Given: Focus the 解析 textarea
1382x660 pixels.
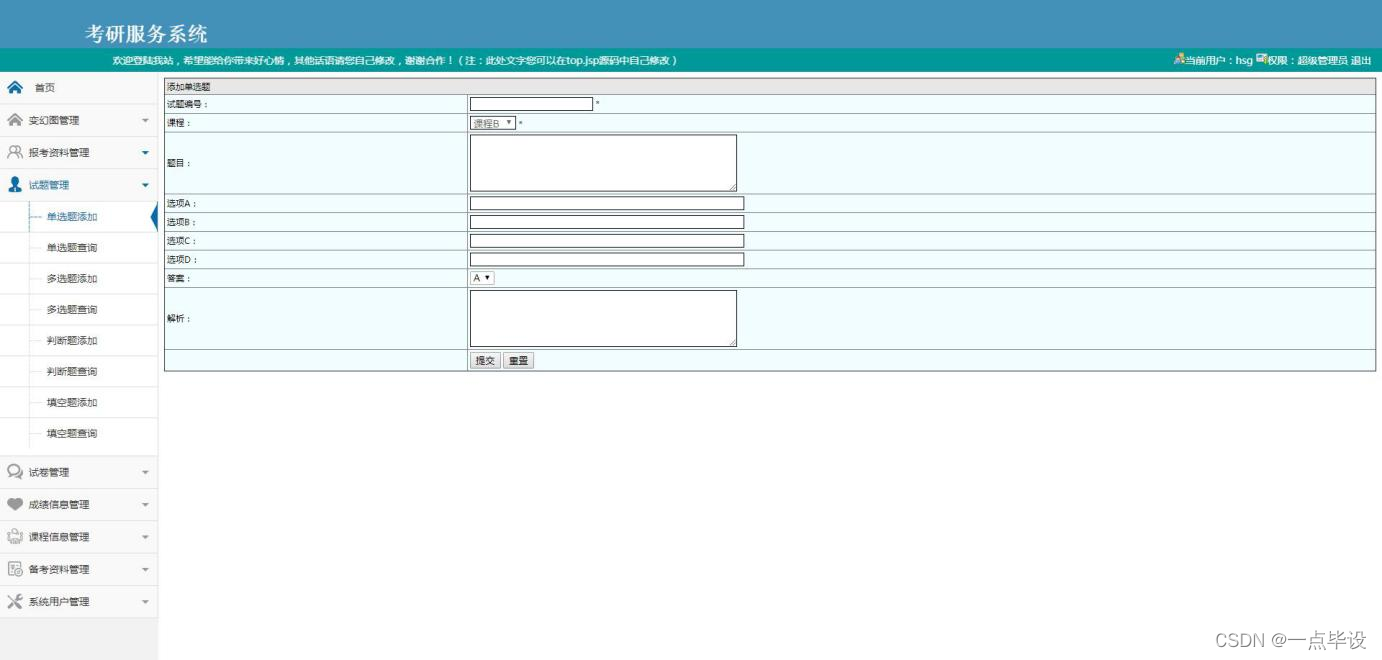Looking at the screenshot, I should [603, 319].
